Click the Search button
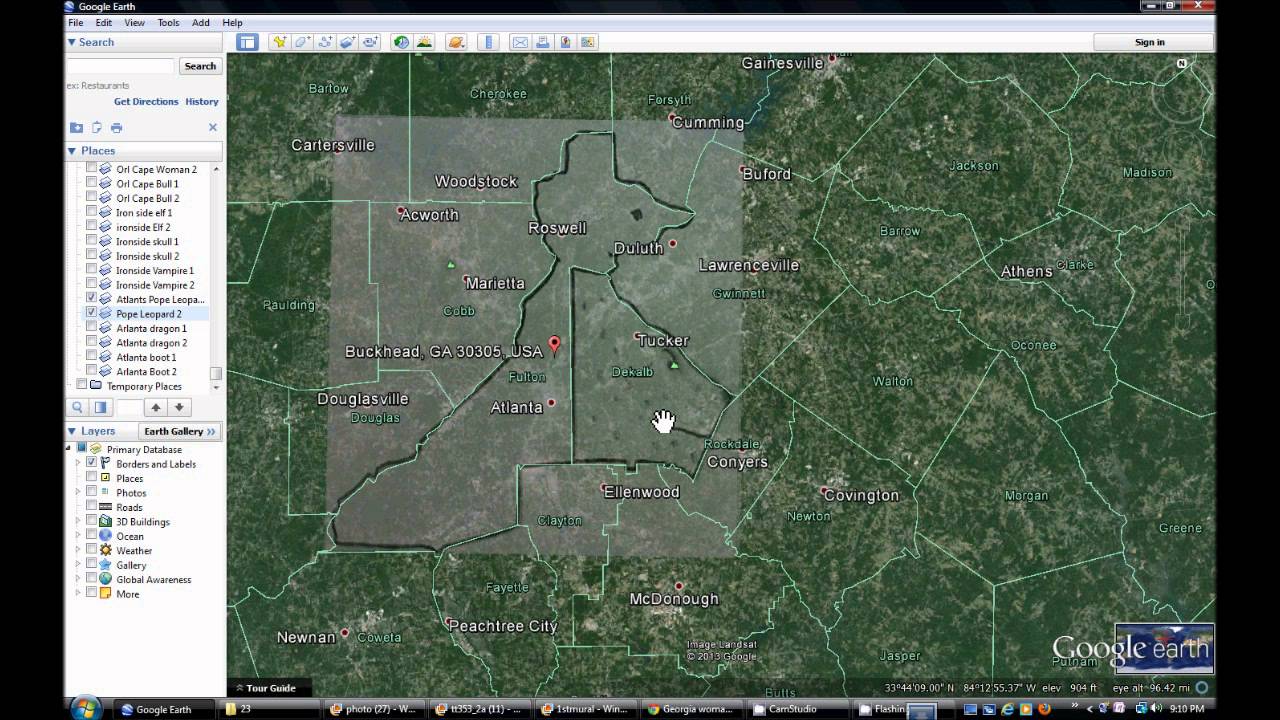The width and height of the screenshot is (1280, 720). click(x=200, y=66)
